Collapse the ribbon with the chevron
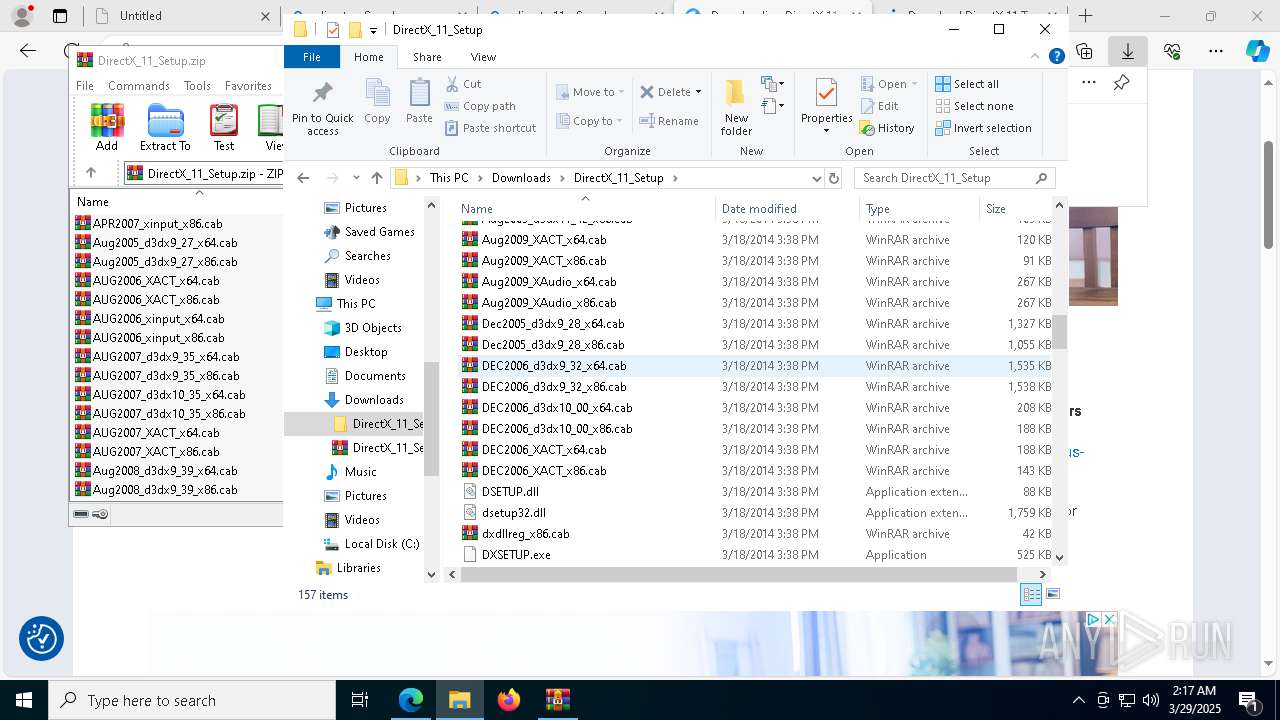This screenshot has height=720, width=1280. (x=1037, y=57)
